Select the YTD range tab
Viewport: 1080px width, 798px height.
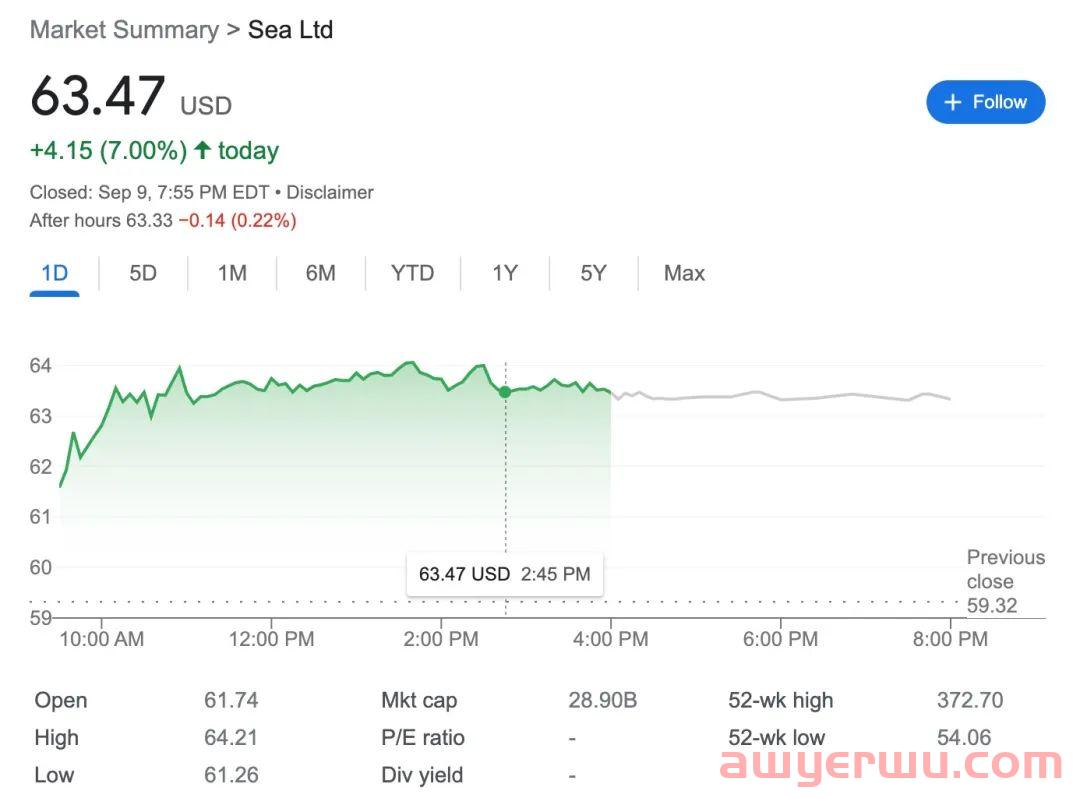tap(412, 273)
